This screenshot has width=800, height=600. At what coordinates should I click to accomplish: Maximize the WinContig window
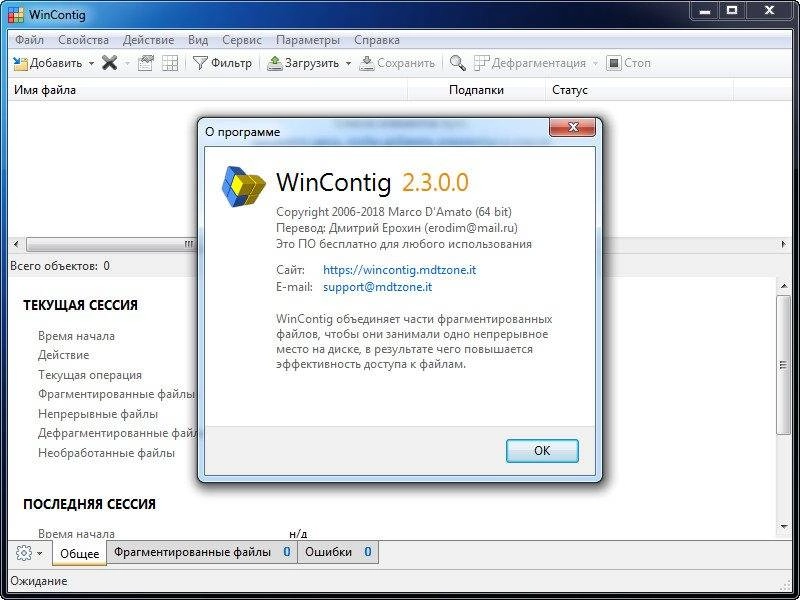pos(732,10)
